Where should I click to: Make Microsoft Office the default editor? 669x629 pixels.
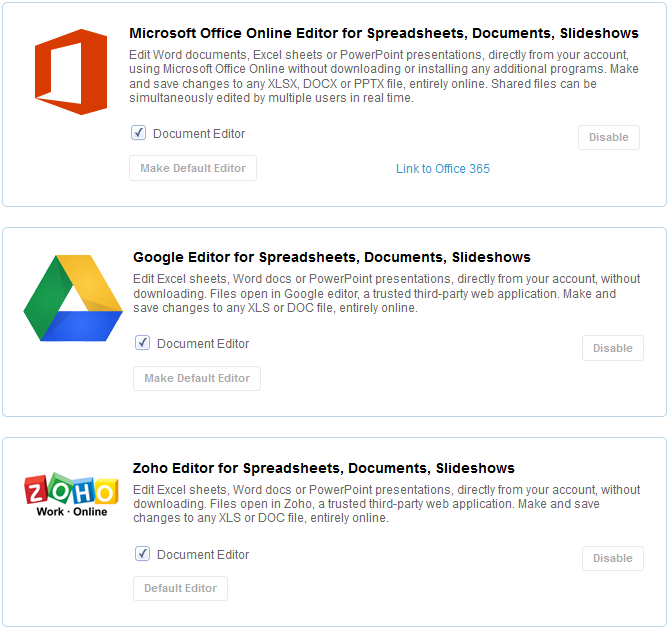pyautogui.click(x=193, y=168)
